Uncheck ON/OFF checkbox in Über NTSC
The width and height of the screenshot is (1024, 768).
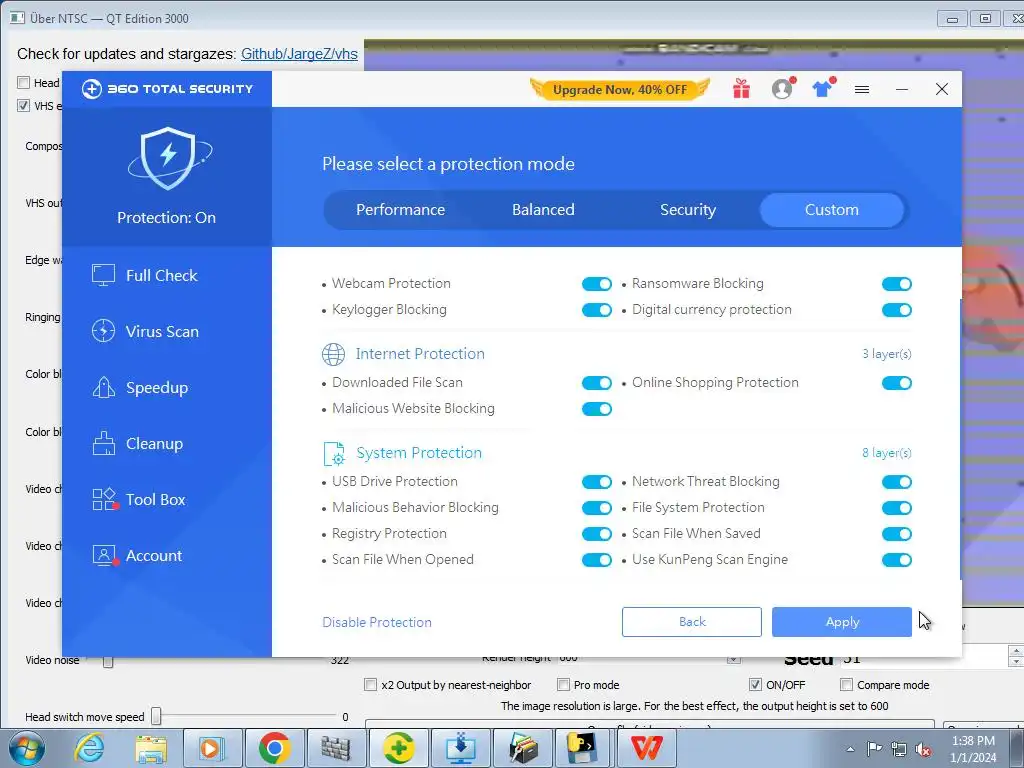coord(755,685)
